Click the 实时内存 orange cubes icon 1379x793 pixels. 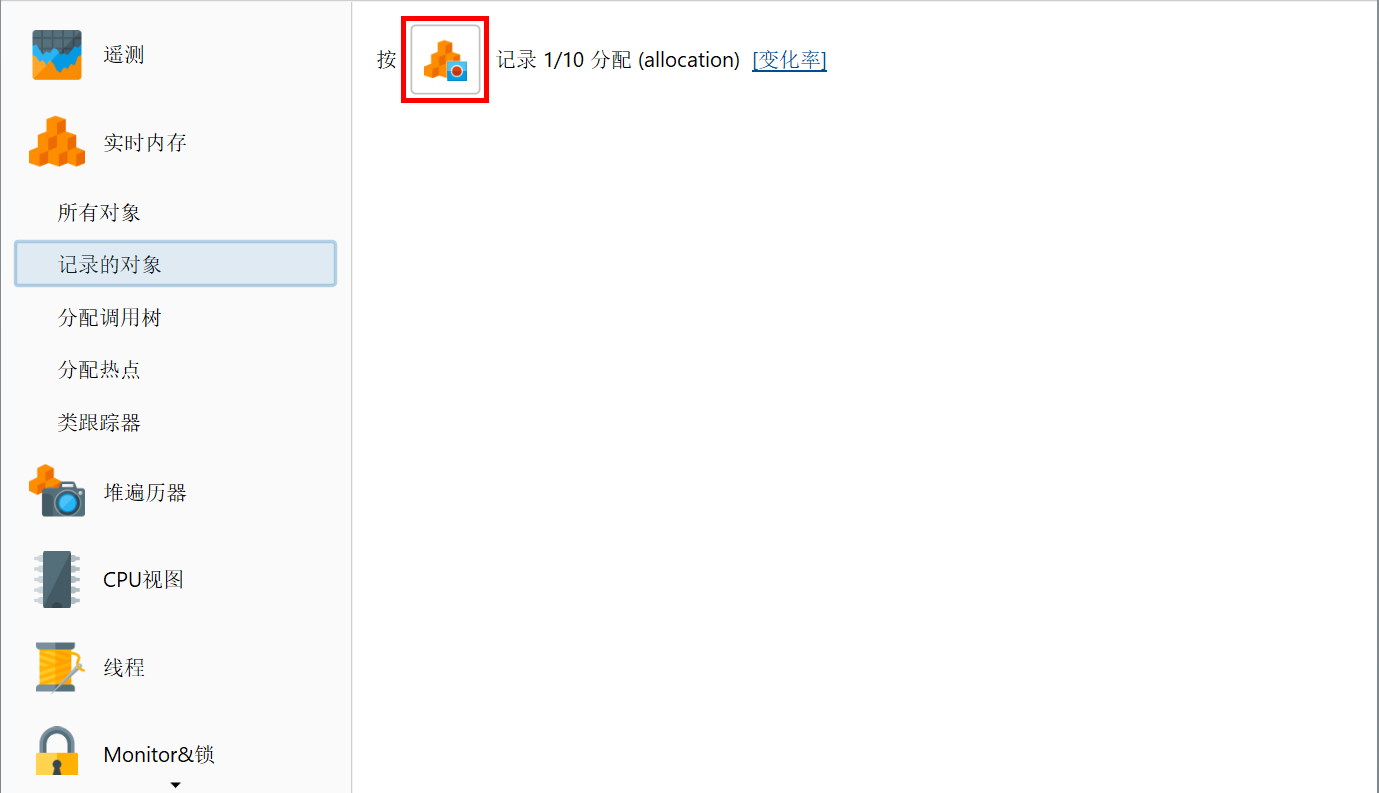[57, 142]
